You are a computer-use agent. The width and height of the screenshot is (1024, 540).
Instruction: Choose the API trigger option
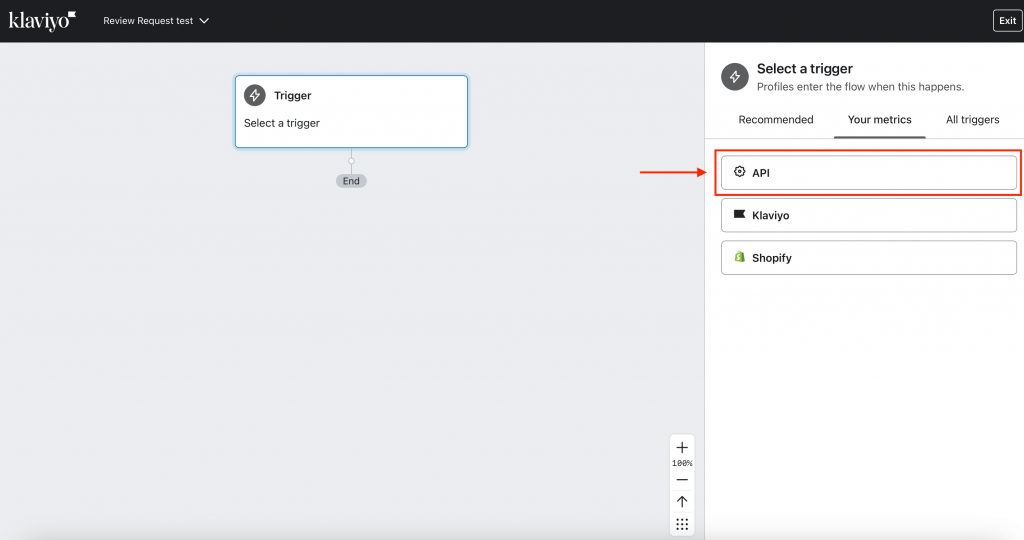[x=869, y=172]
